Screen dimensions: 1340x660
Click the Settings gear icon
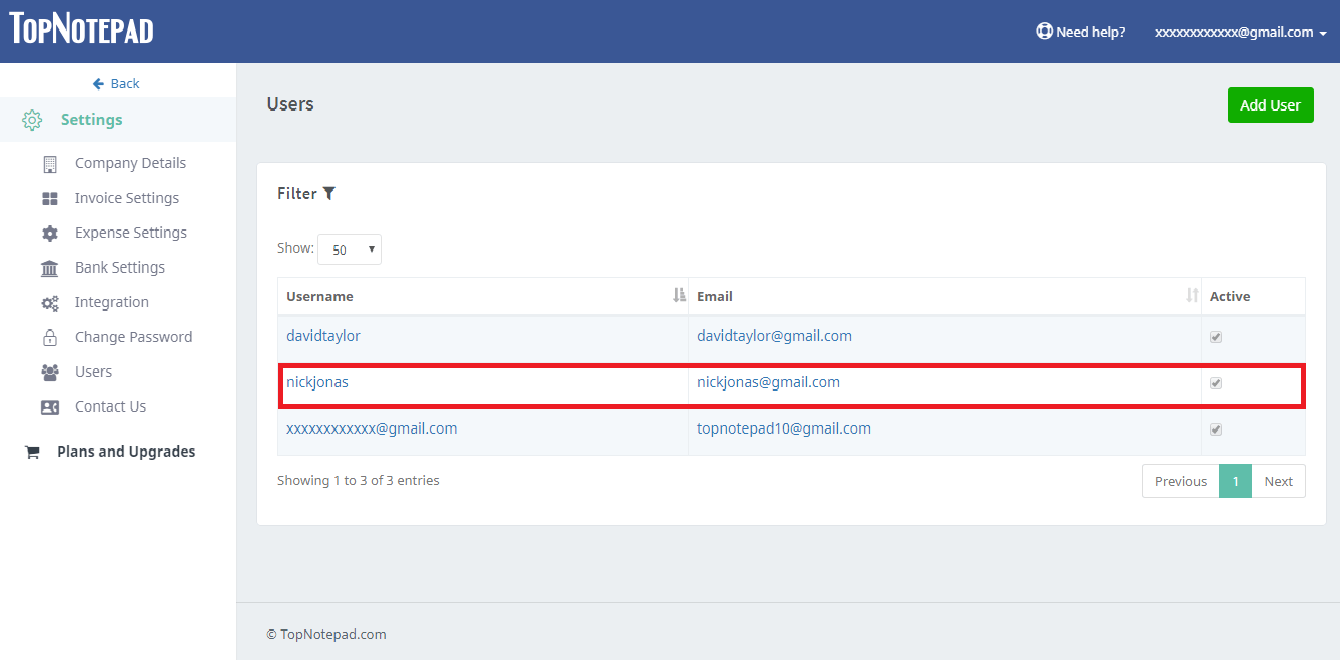(32, 120)
